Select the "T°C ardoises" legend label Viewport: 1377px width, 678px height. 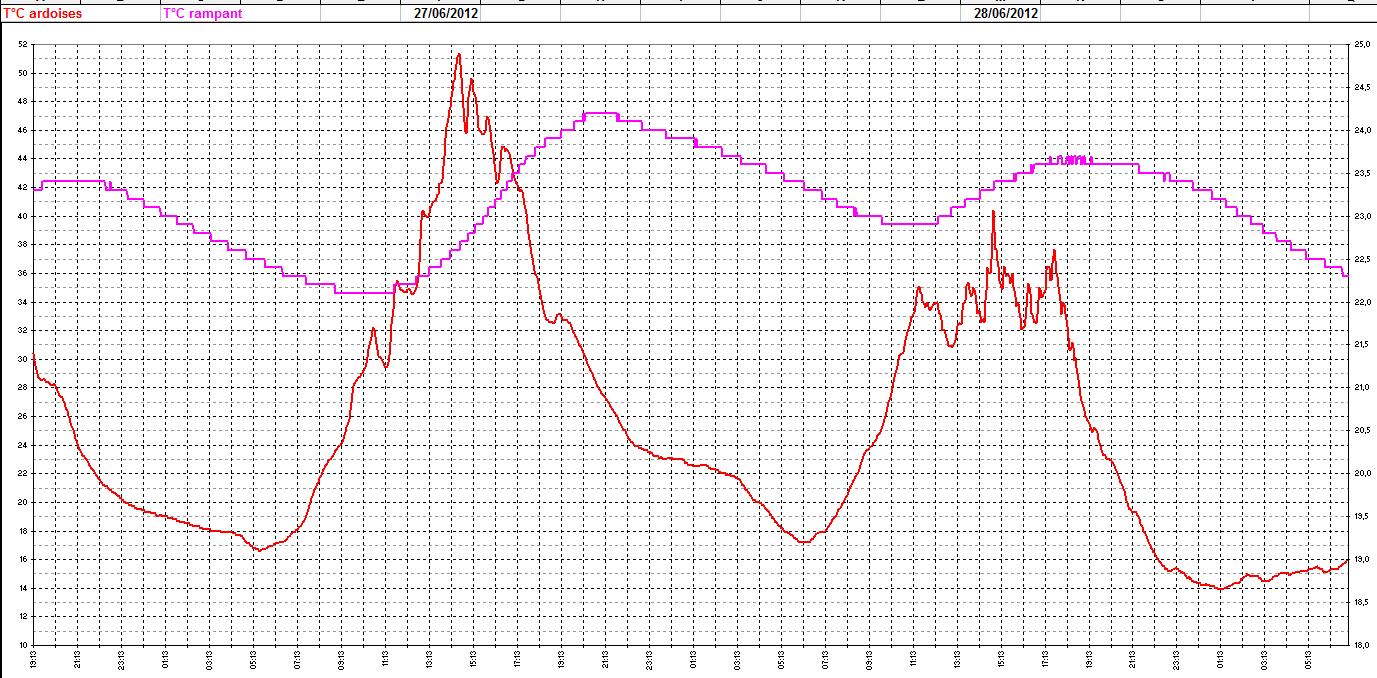pos(42,14)
